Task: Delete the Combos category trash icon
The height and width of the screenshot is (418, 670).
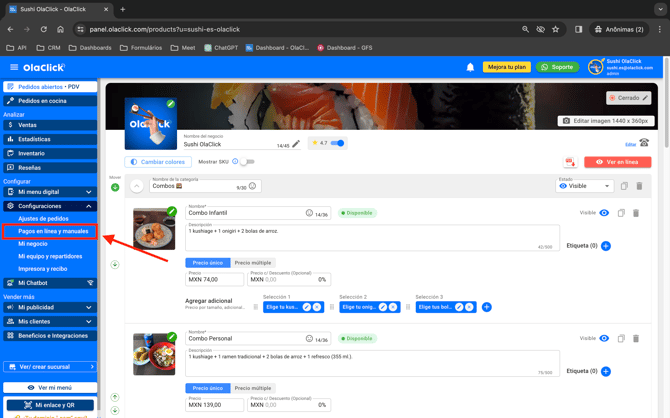Action: (x=639, y=186)
